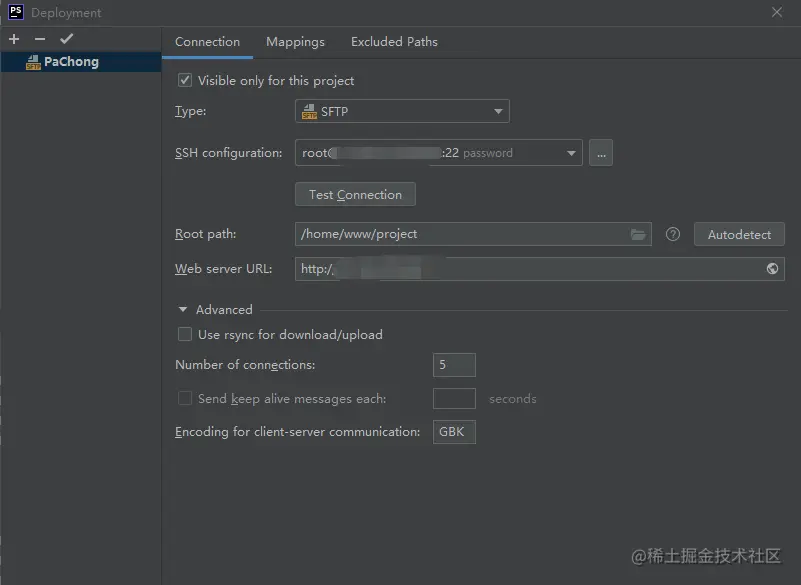Screen dimensions: 801x585
Task: Click the keep alive seconds field
Action: coord(454,399)
